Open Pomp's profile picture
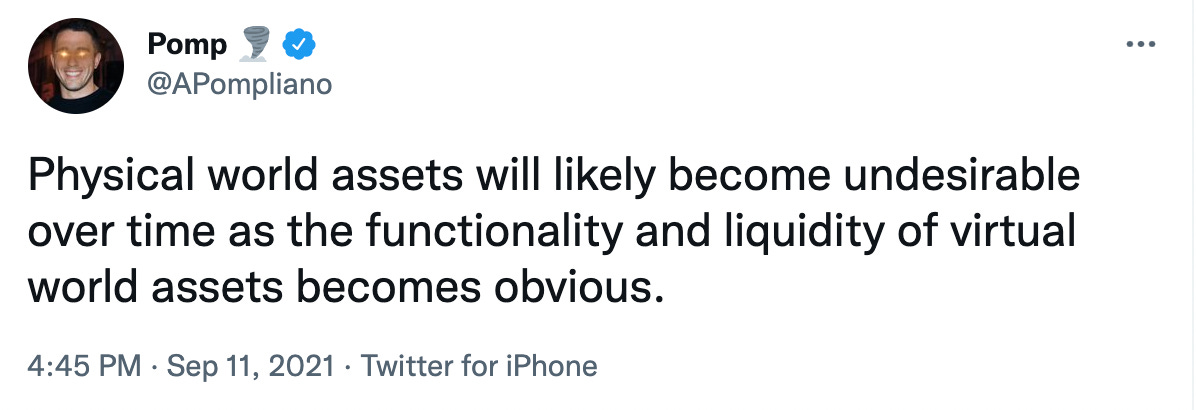 (76, 66)
